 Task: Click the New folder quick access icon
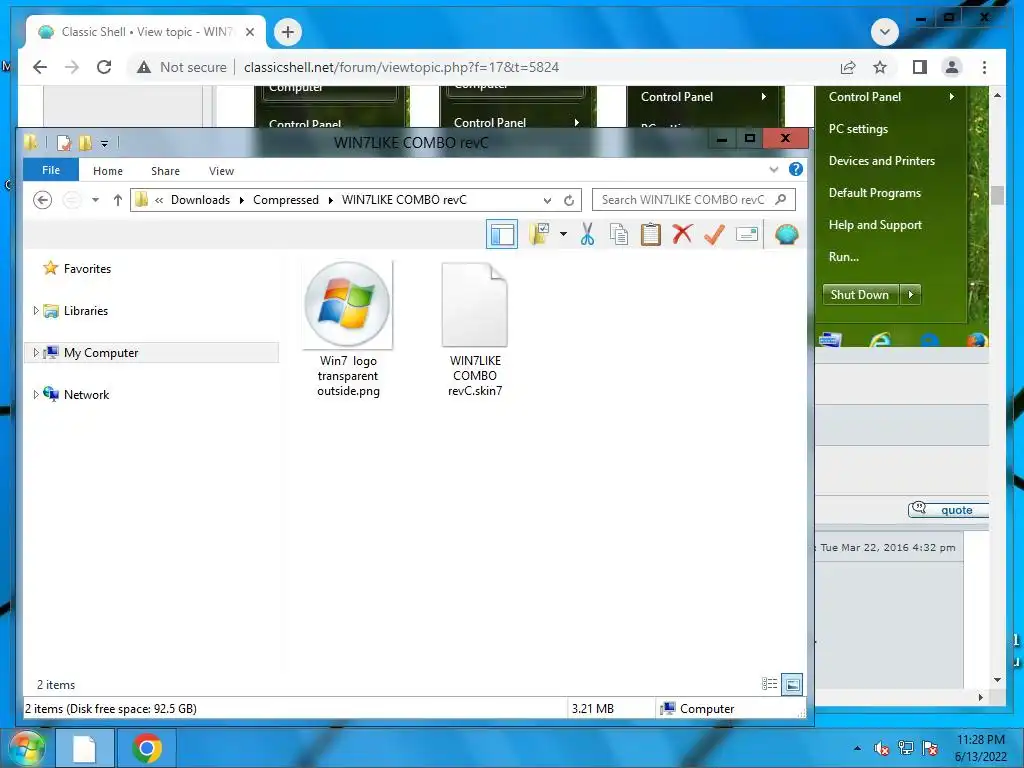85,142
